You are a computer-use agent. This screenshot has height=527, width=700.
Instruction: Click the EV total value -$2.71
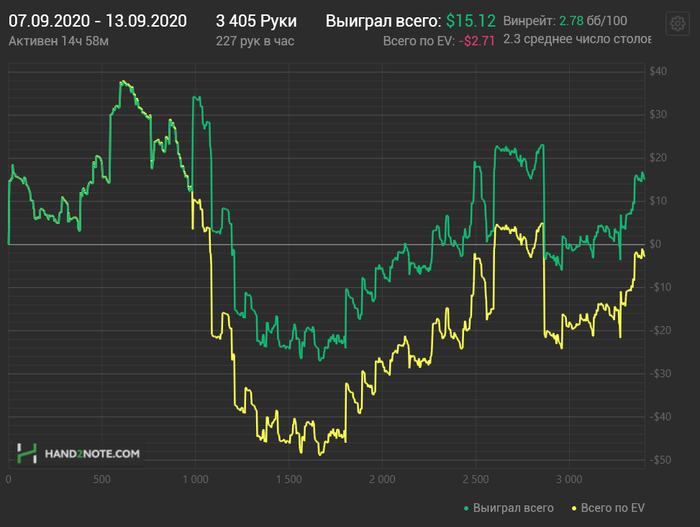(477, 41)
